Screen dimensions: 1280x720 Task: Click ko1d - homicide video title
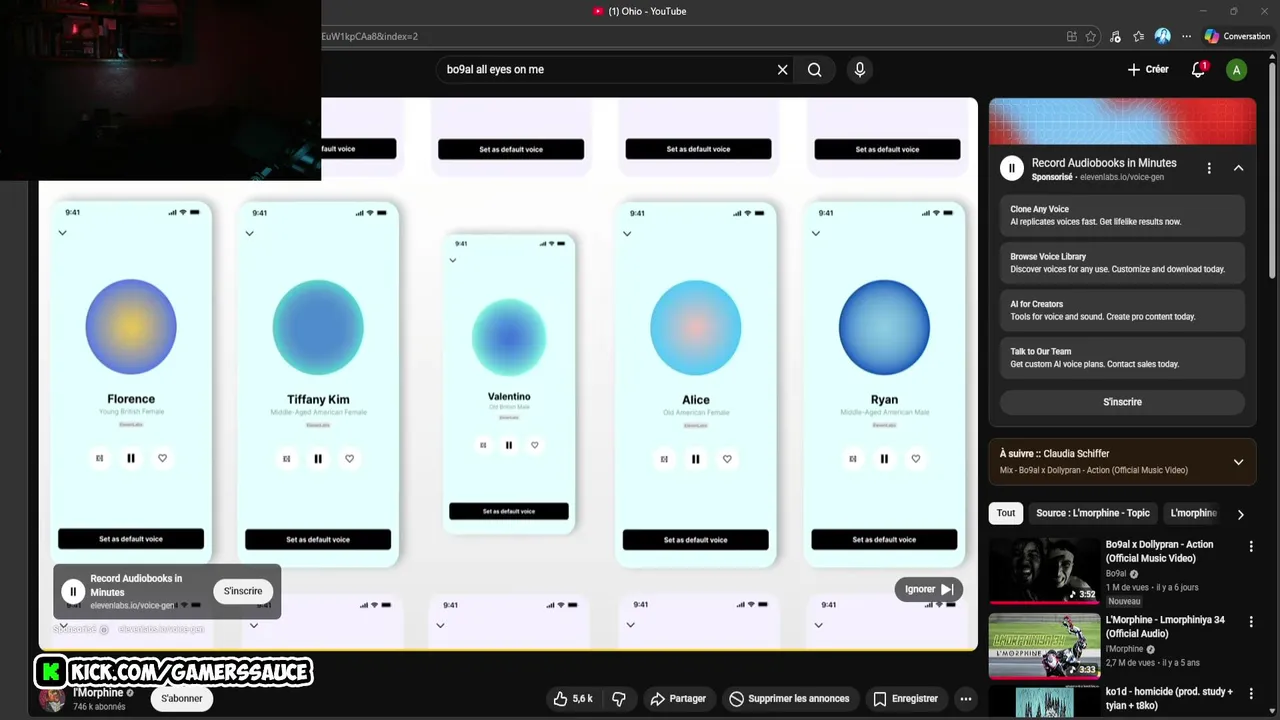click(1169, 698)
